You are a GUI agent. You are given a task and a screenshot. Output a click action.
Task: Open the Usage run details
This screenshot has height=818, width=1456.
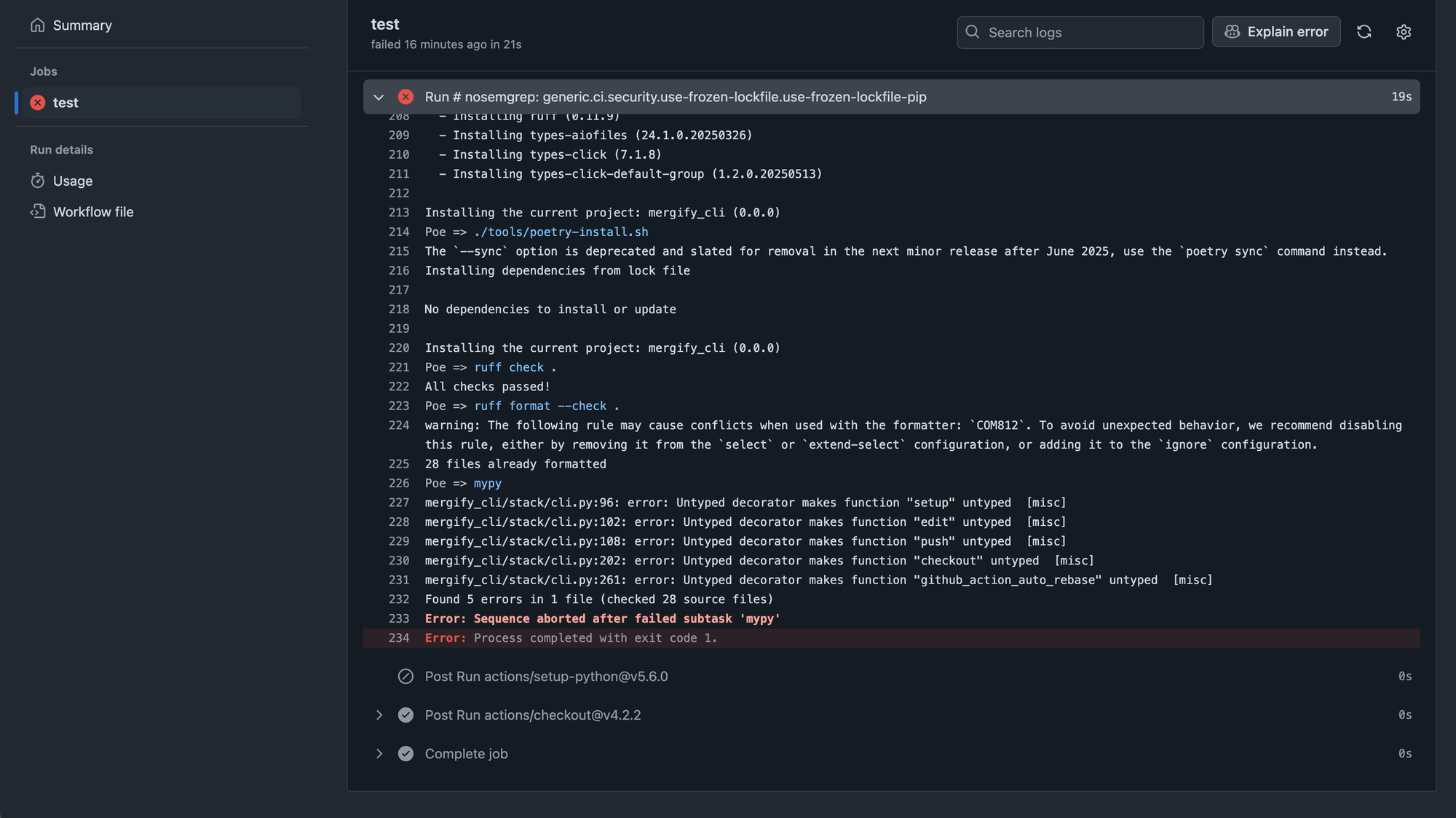73,181
